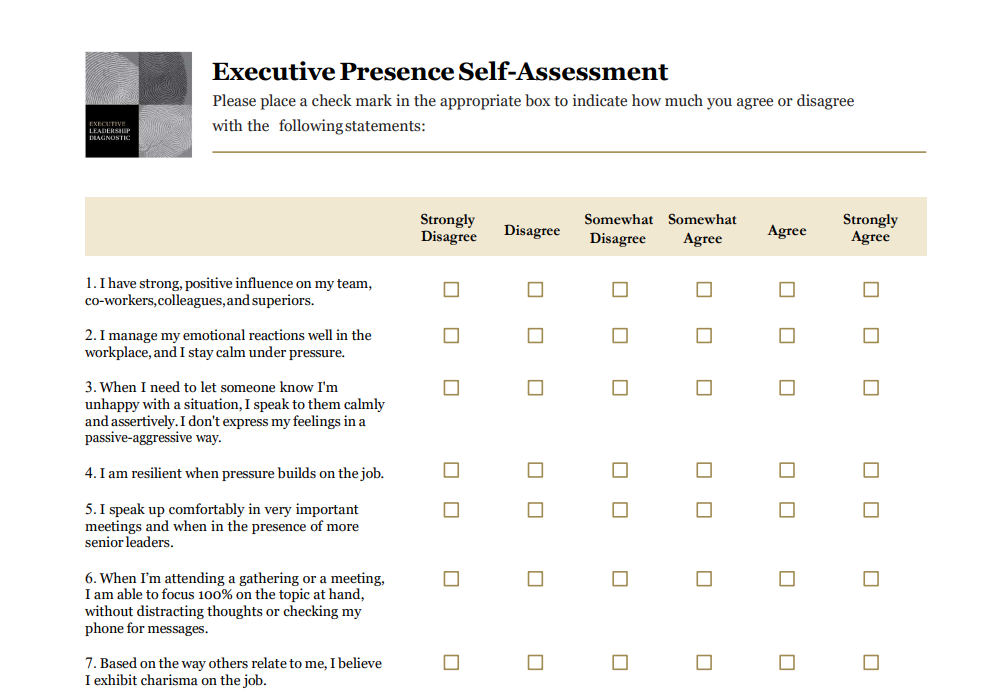Mark Strongly Agree for resilience statement 4
Screen dimensions: 1007x698
871,470
